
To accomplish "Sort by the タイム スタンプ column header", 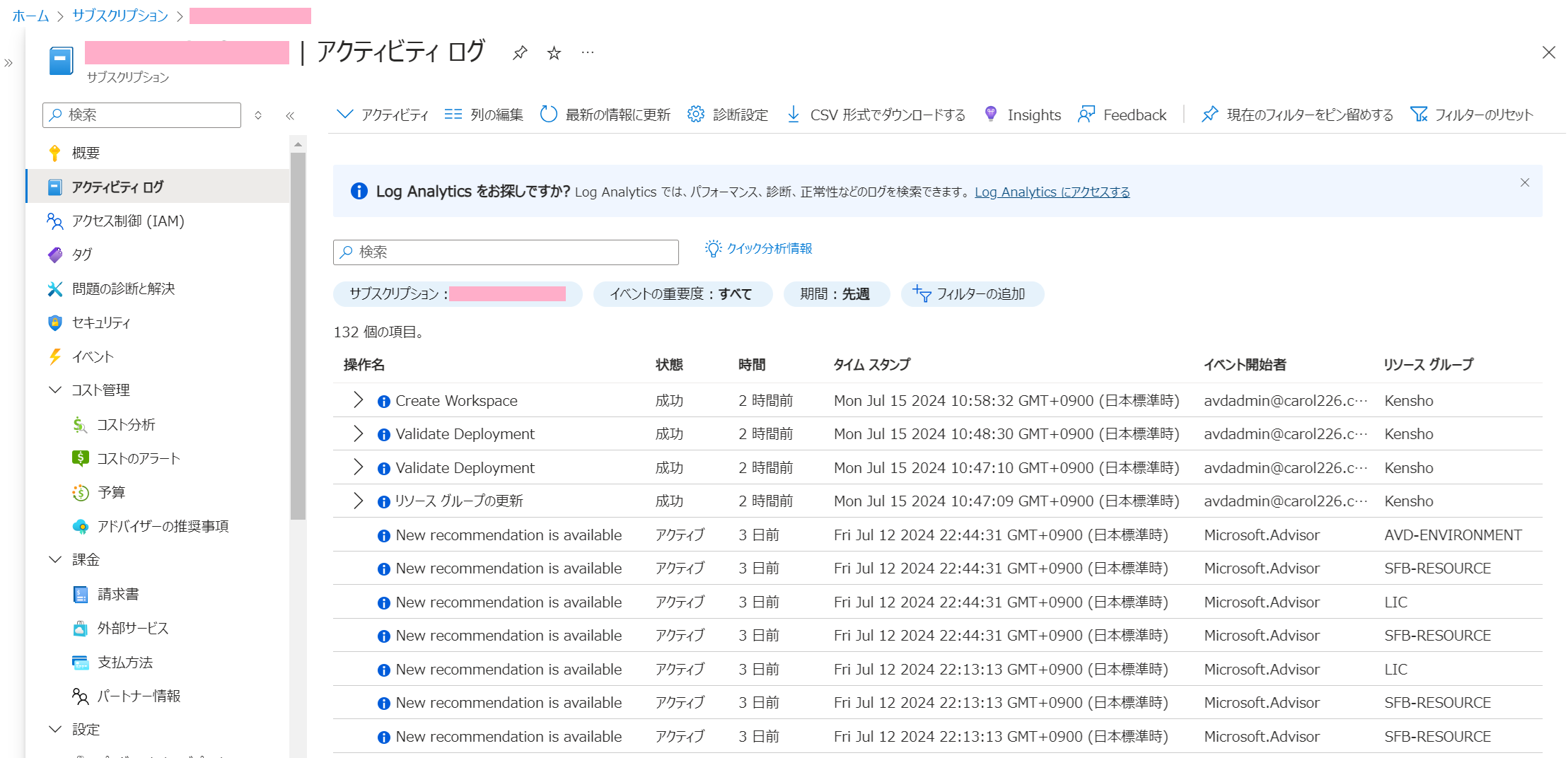I will [872, 365].
